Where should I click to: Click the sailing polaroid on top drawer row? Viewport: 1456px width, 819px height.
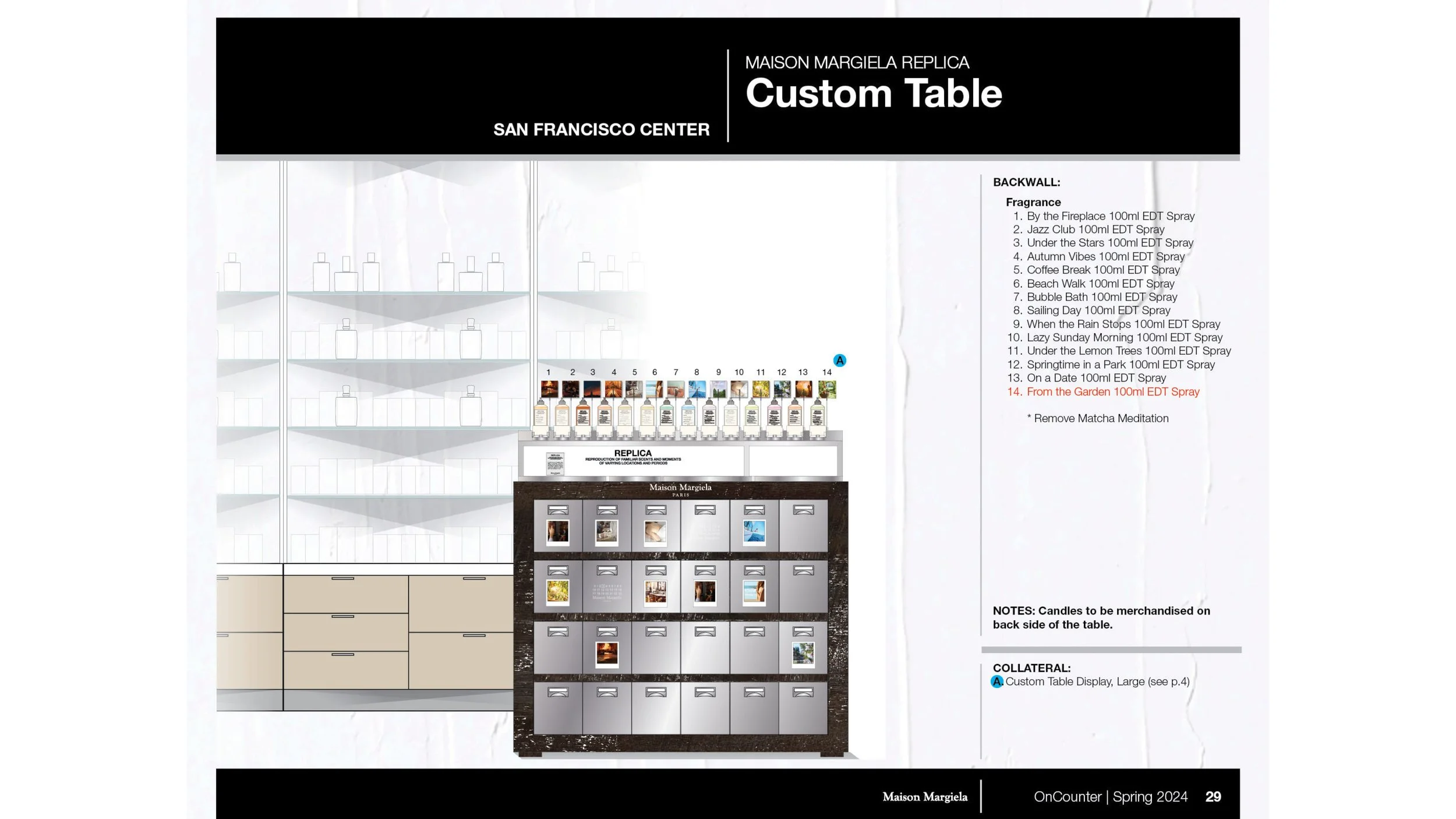[x=754, y=532]
